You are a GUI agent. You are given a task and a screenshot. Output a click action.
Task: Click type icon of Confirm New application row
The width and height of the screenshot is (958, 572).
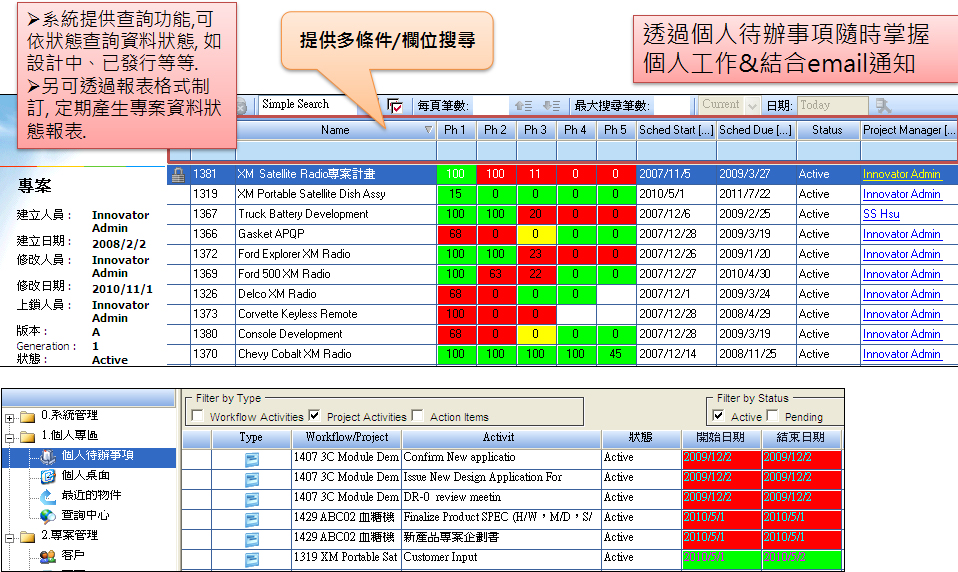pos(252,457)
